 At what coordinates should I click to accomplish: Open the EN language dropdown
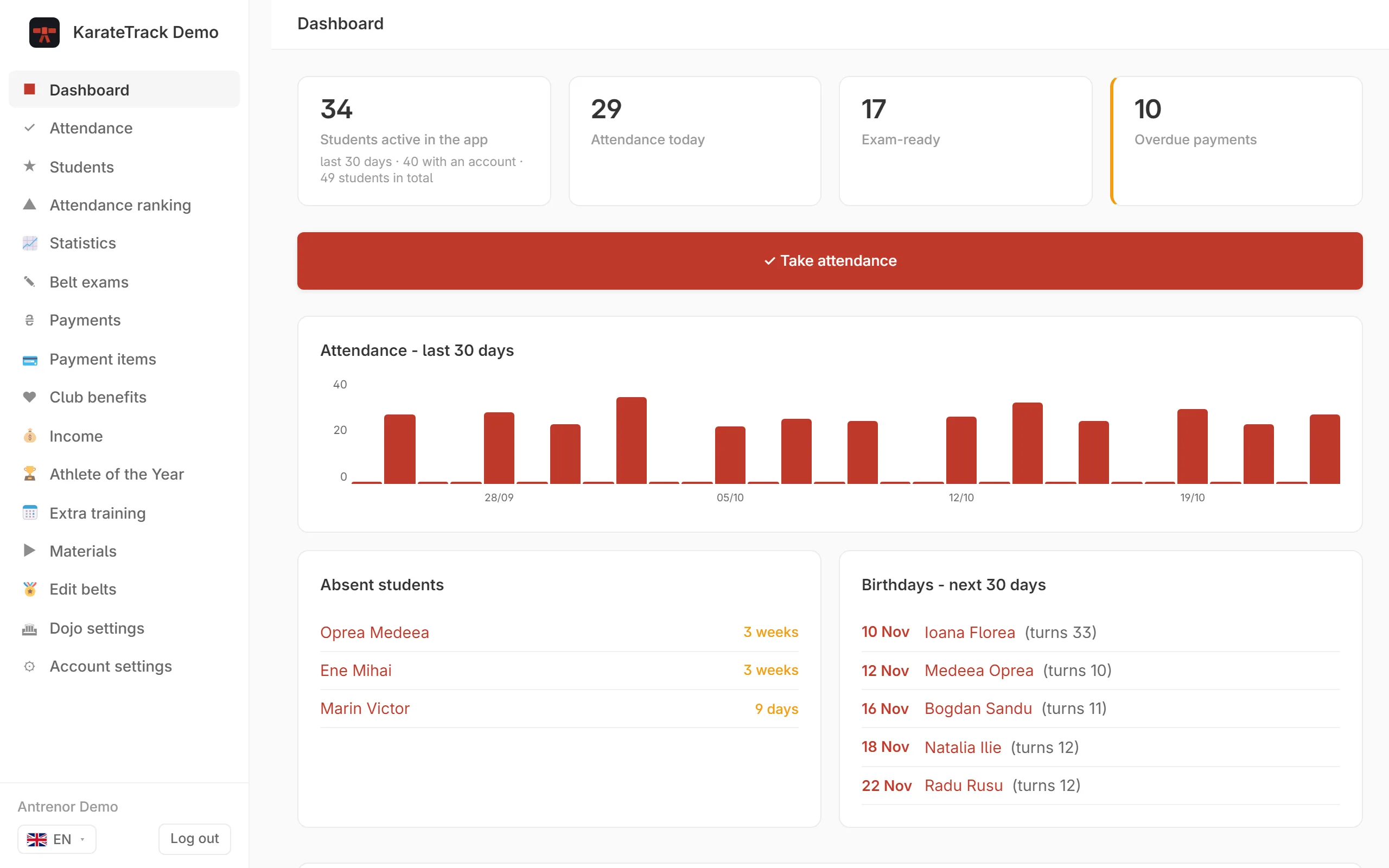pos(57,839)
